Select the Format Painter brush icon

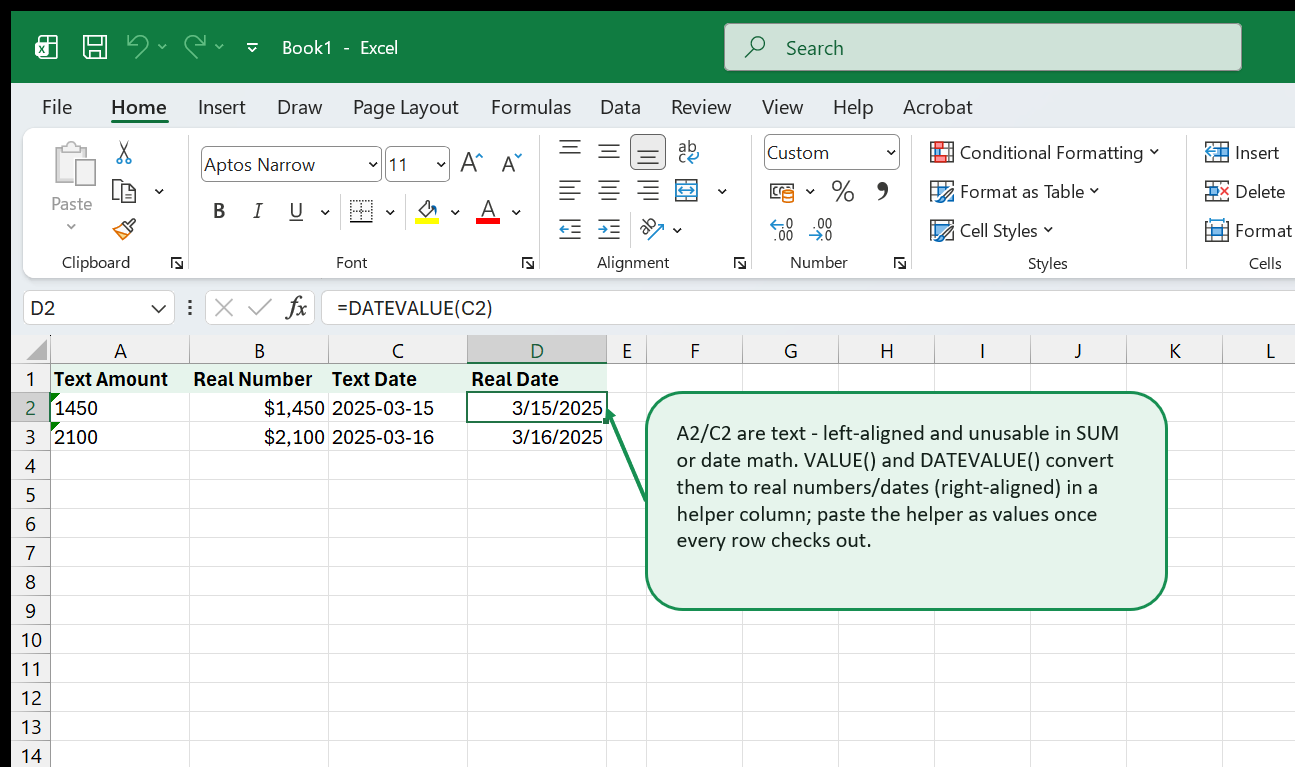pyautogui.click(x=124, y=230)
